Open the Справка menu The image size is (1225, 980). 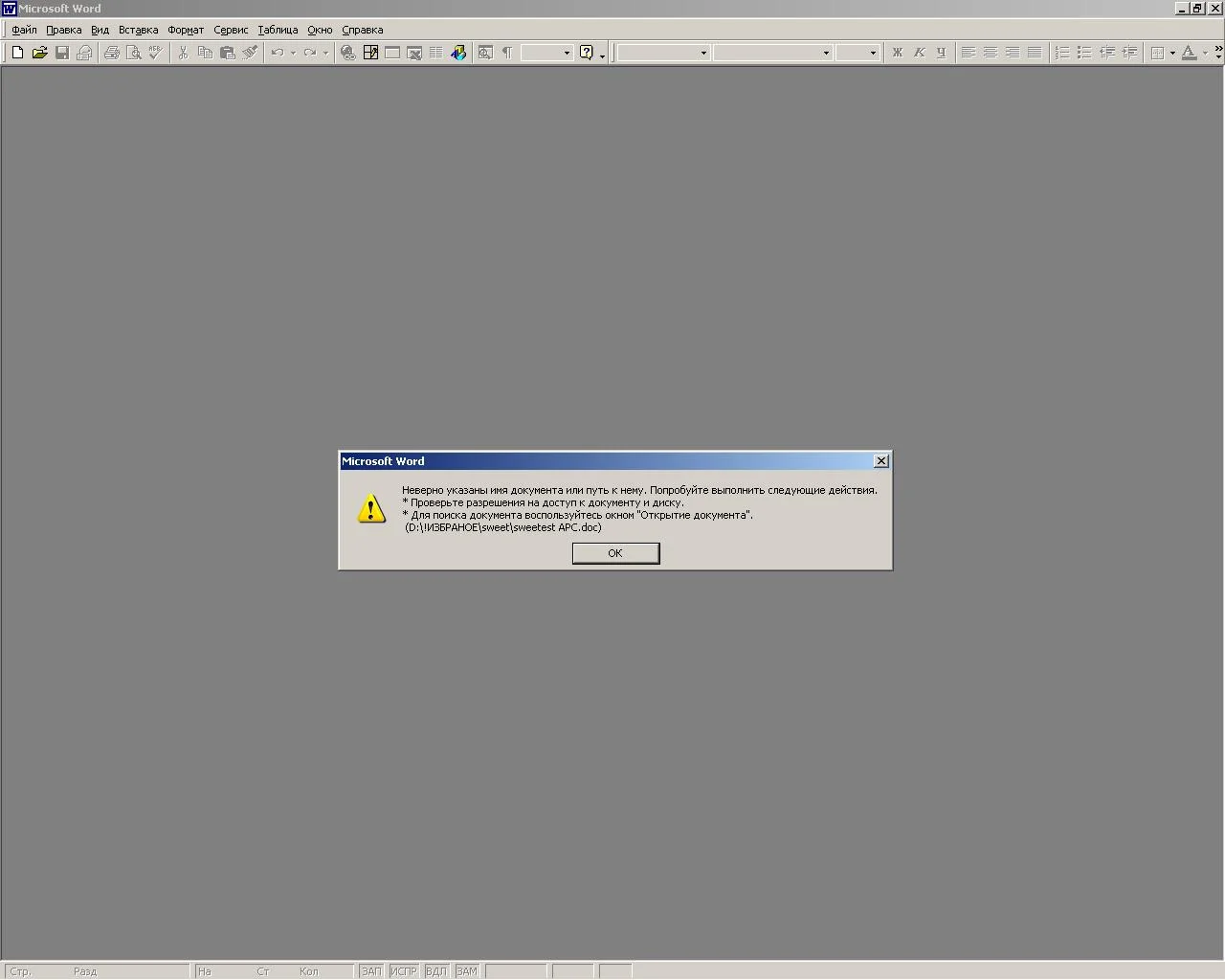363,30
